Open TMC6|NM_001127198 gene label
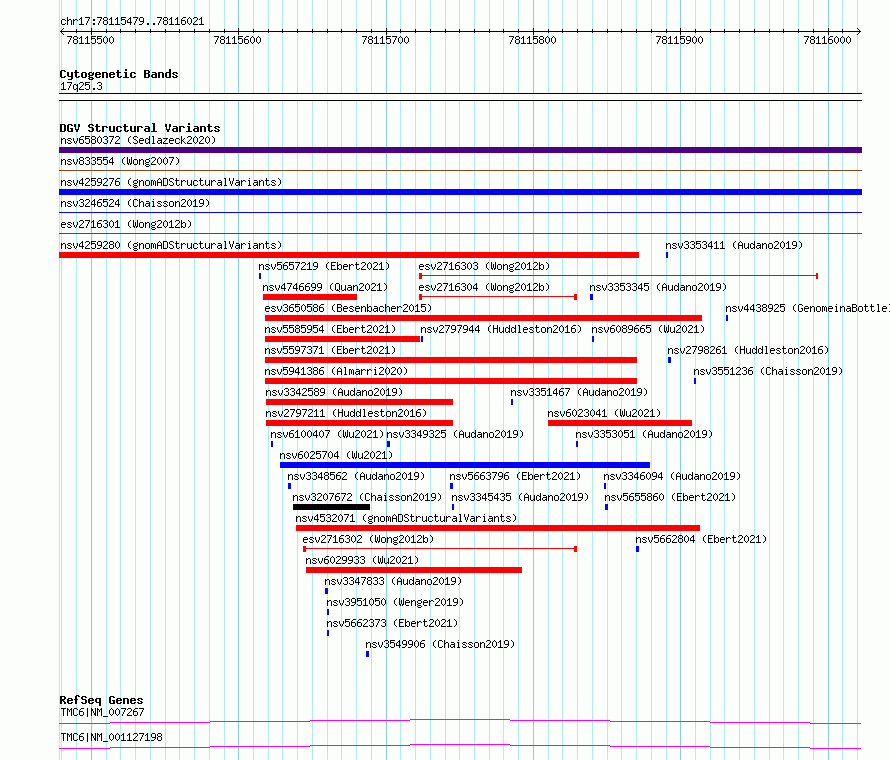 pos(111,737)
